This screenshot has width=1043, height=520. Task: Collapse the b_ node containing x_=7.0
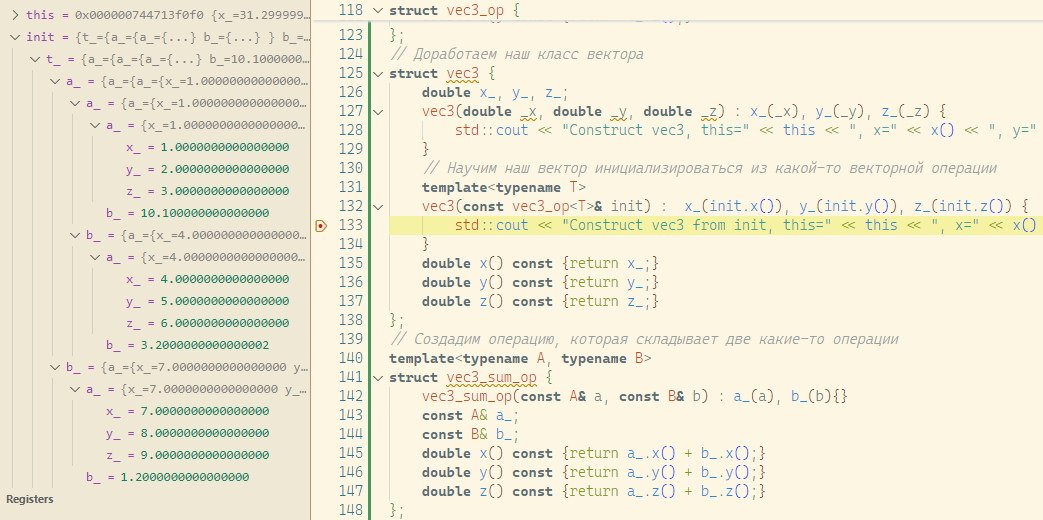55,368
